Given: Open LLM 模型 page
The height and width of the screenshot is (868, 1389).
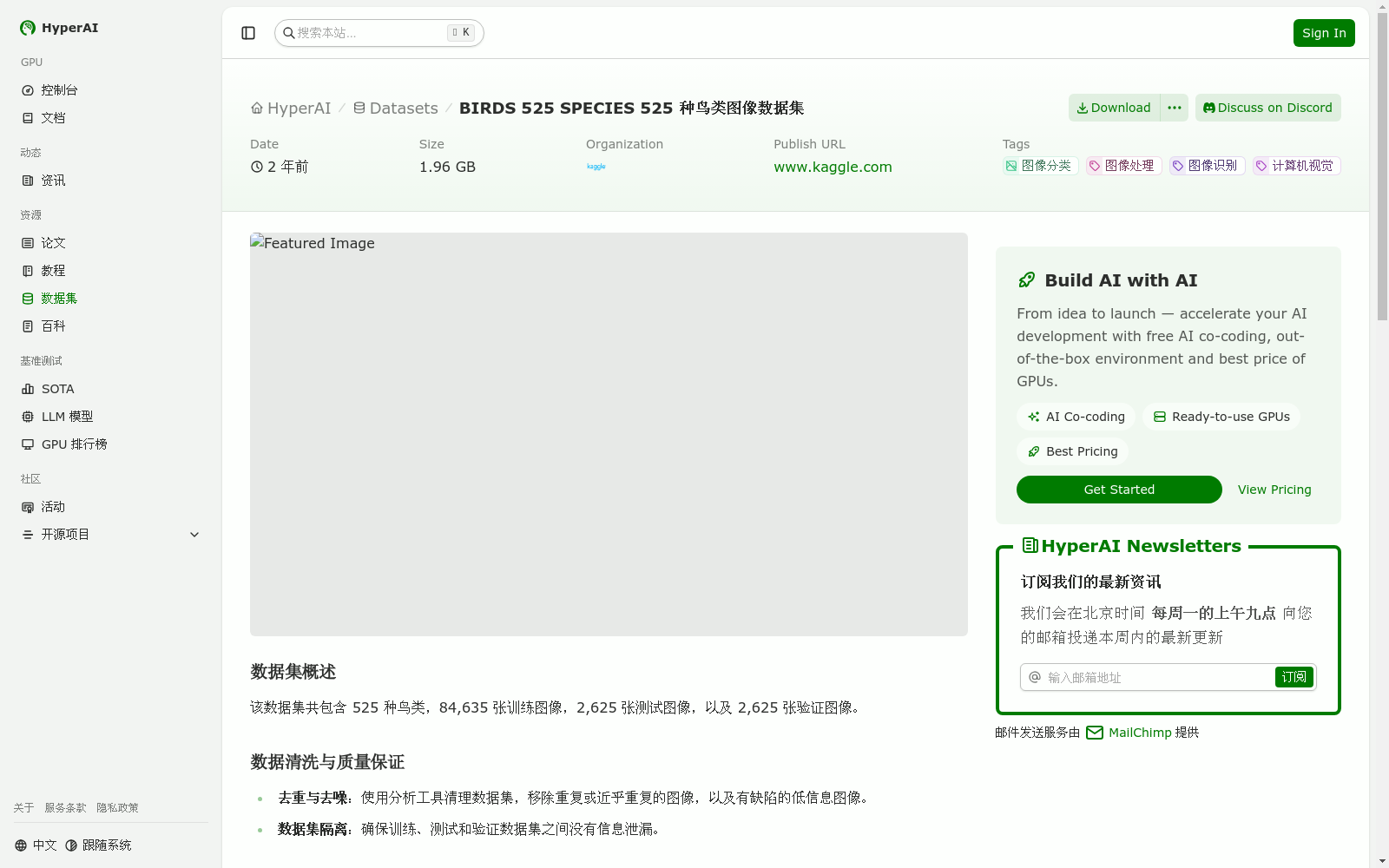Looking at the screenshot, I should [111, 417].
